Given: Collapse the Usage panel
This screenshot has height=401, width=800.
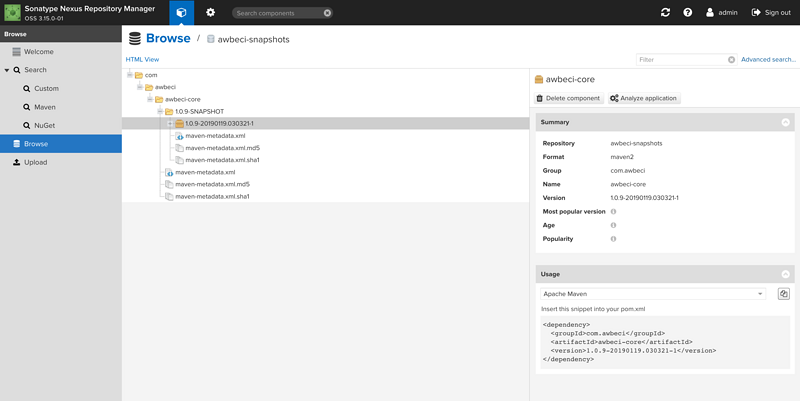Looking at the screenshot, I should click(786, 274).
